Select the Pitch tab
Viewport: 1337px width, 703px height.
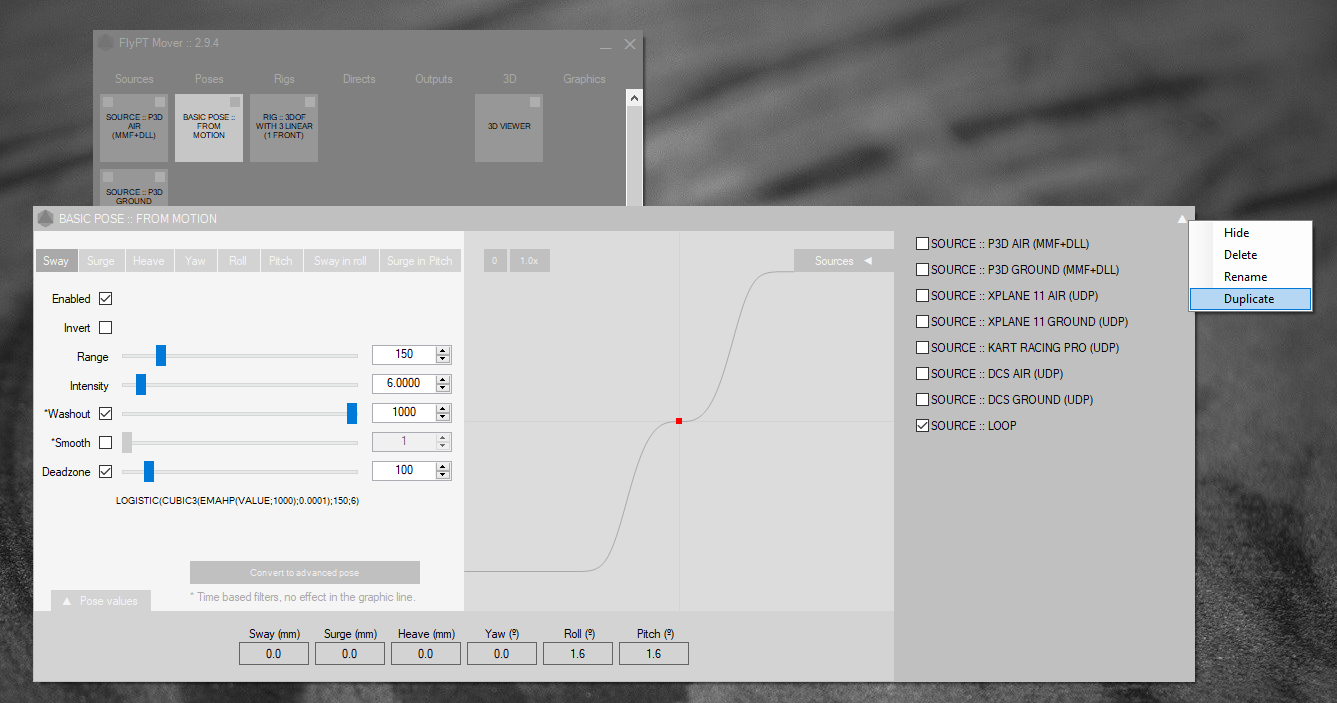coord(281,261)
